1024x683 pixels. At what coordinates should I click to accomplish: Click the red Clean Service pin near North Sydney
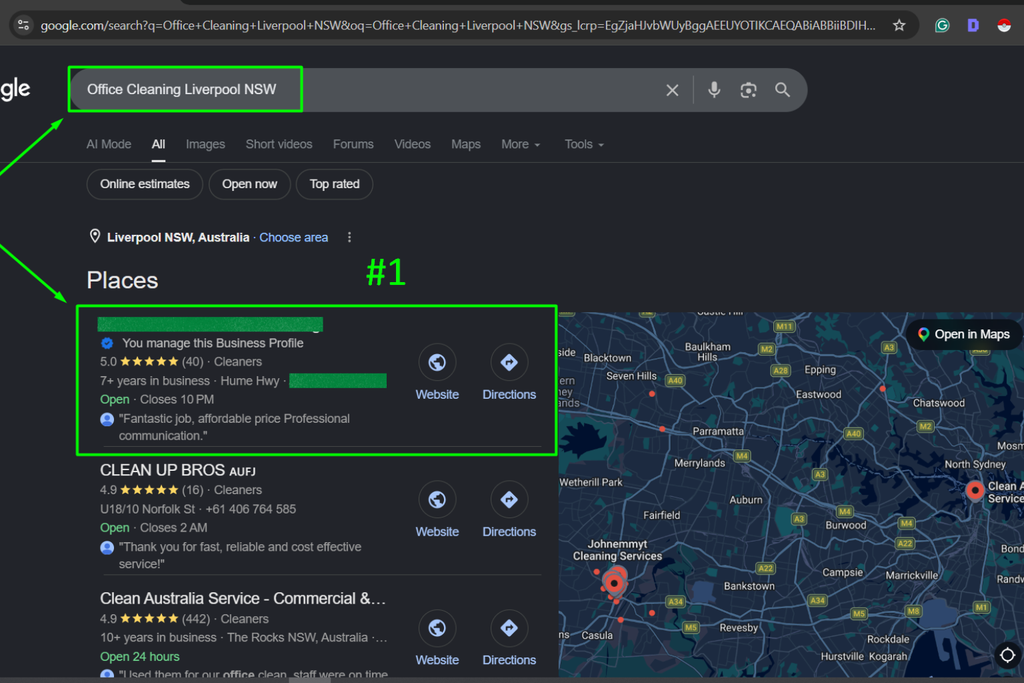[975, 490]
